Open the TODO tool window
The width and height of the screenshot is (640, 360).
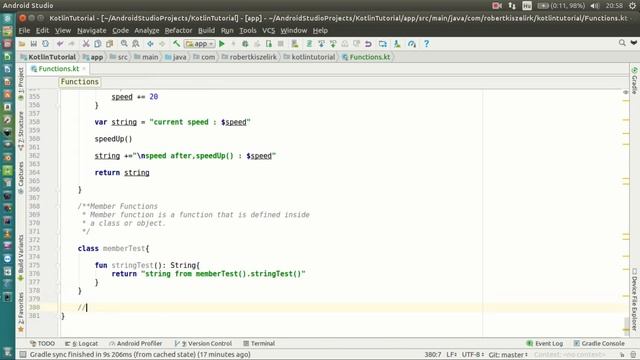pyautogui.click(x=42, y=343)
